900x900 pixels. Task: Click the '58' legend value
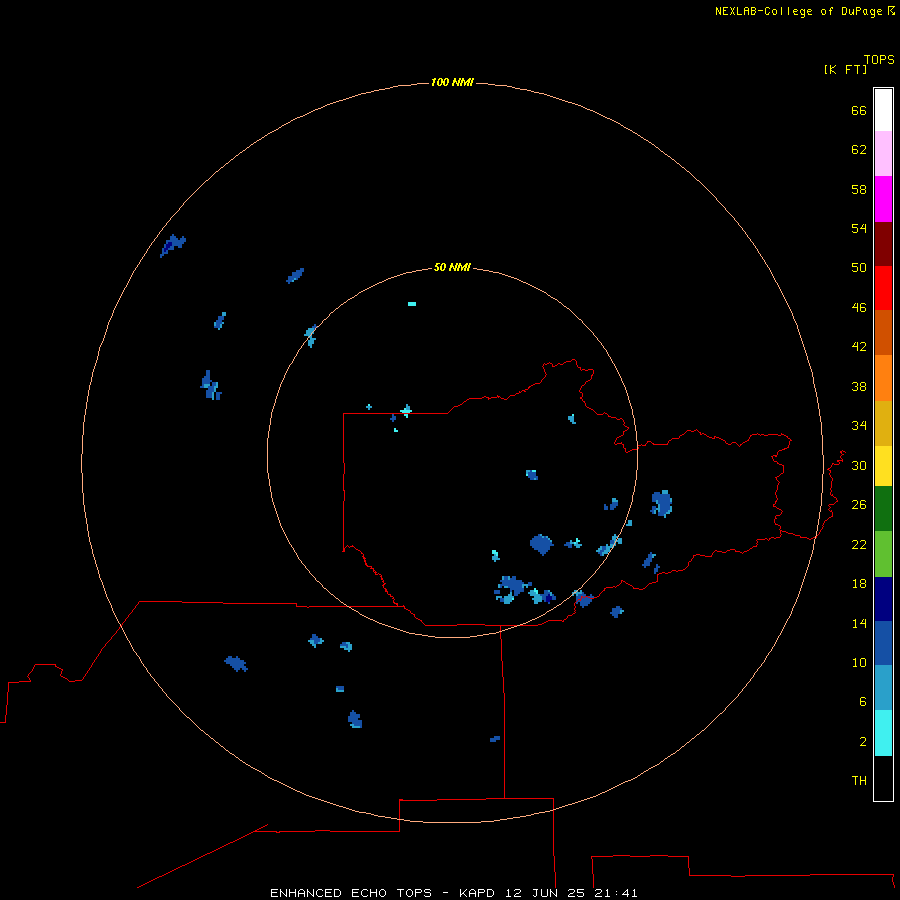tap(859, 189)
